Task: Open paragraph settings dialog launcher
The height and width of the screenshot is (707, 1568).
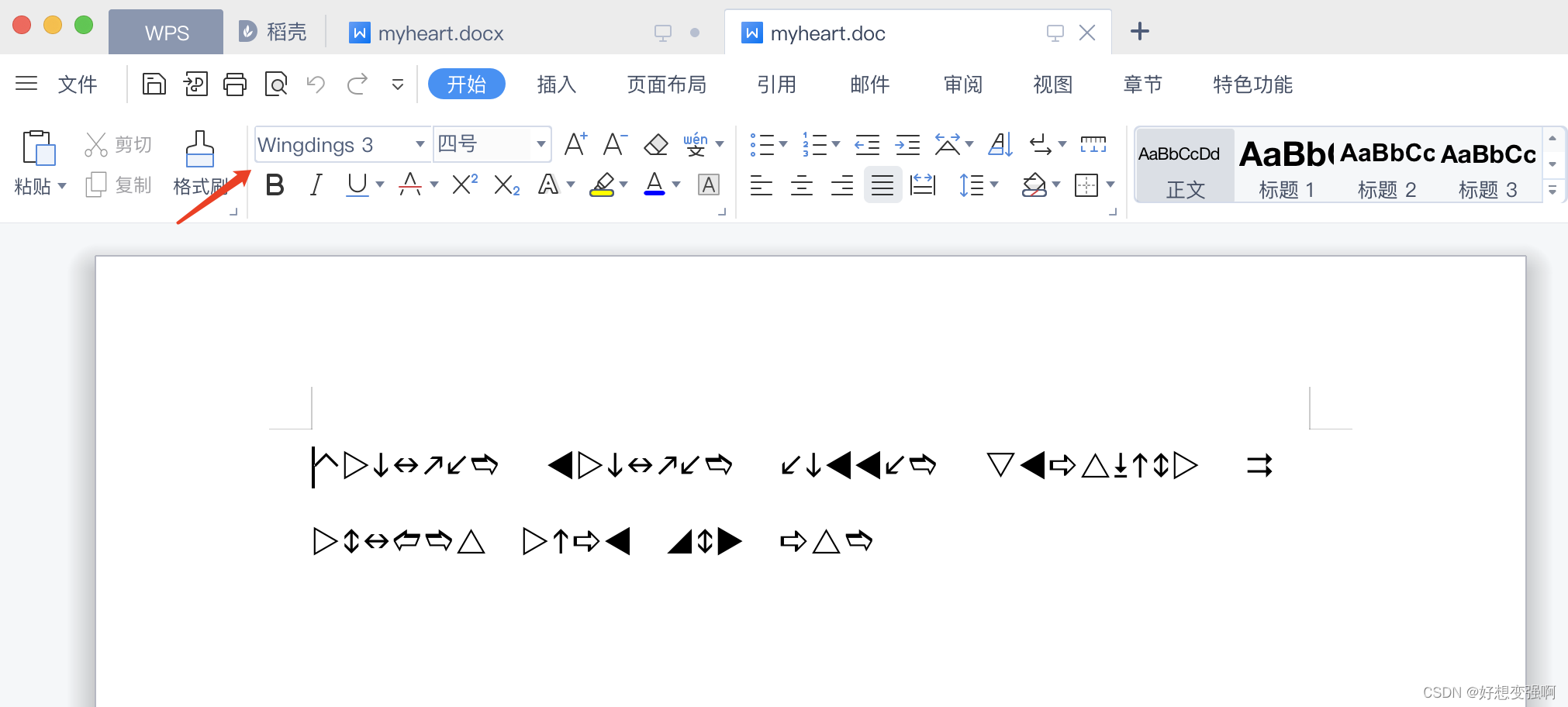Action: (1114, 212)
